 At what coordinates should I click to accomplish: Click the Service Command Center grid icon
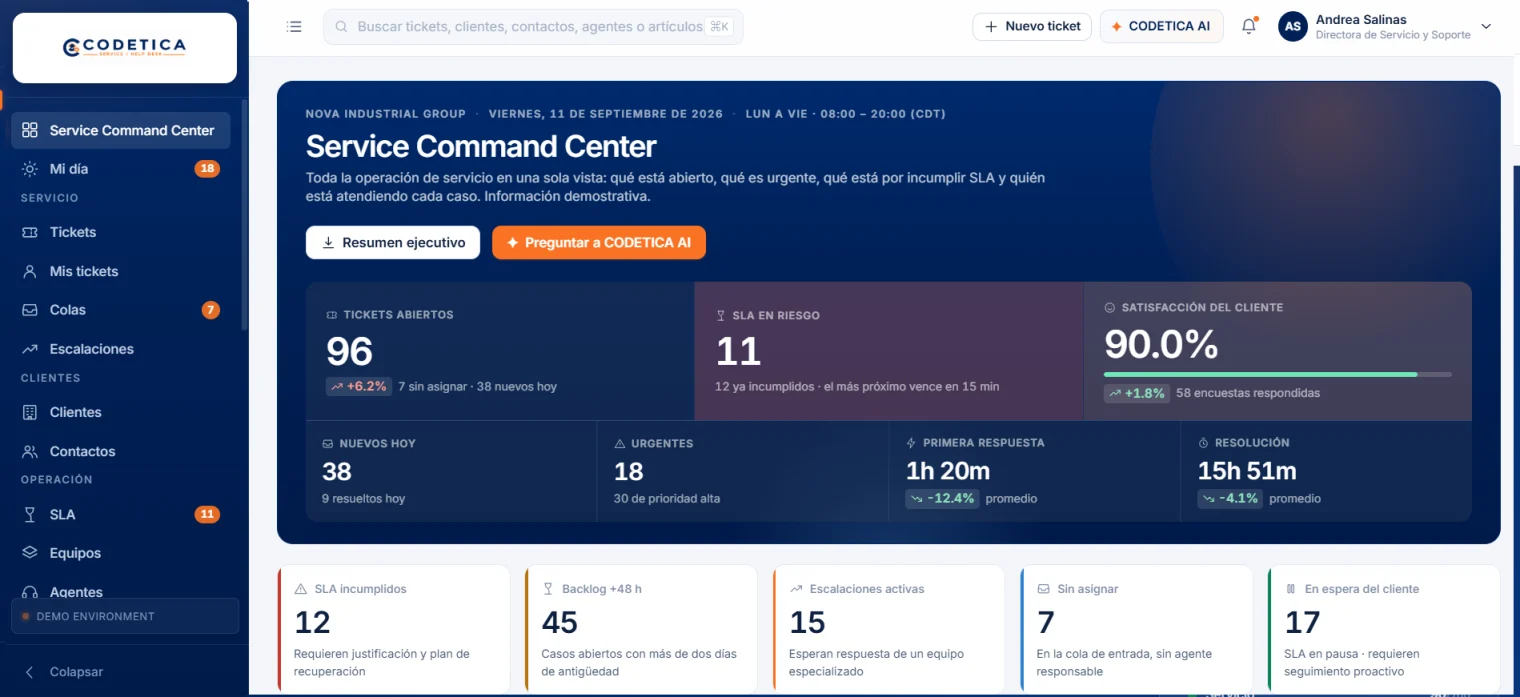click(30, 130)
